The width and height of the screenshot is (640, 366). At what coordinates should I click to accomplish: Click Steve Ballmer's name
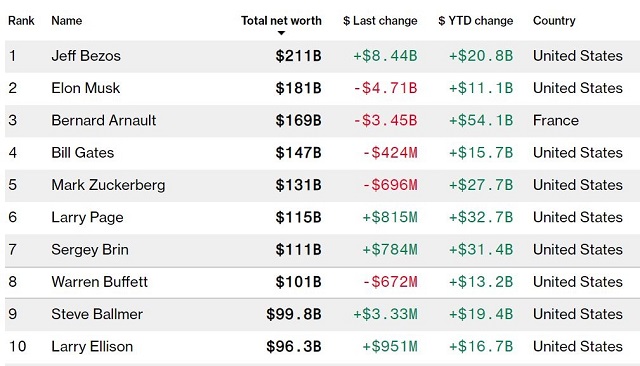tap(97, 314)
